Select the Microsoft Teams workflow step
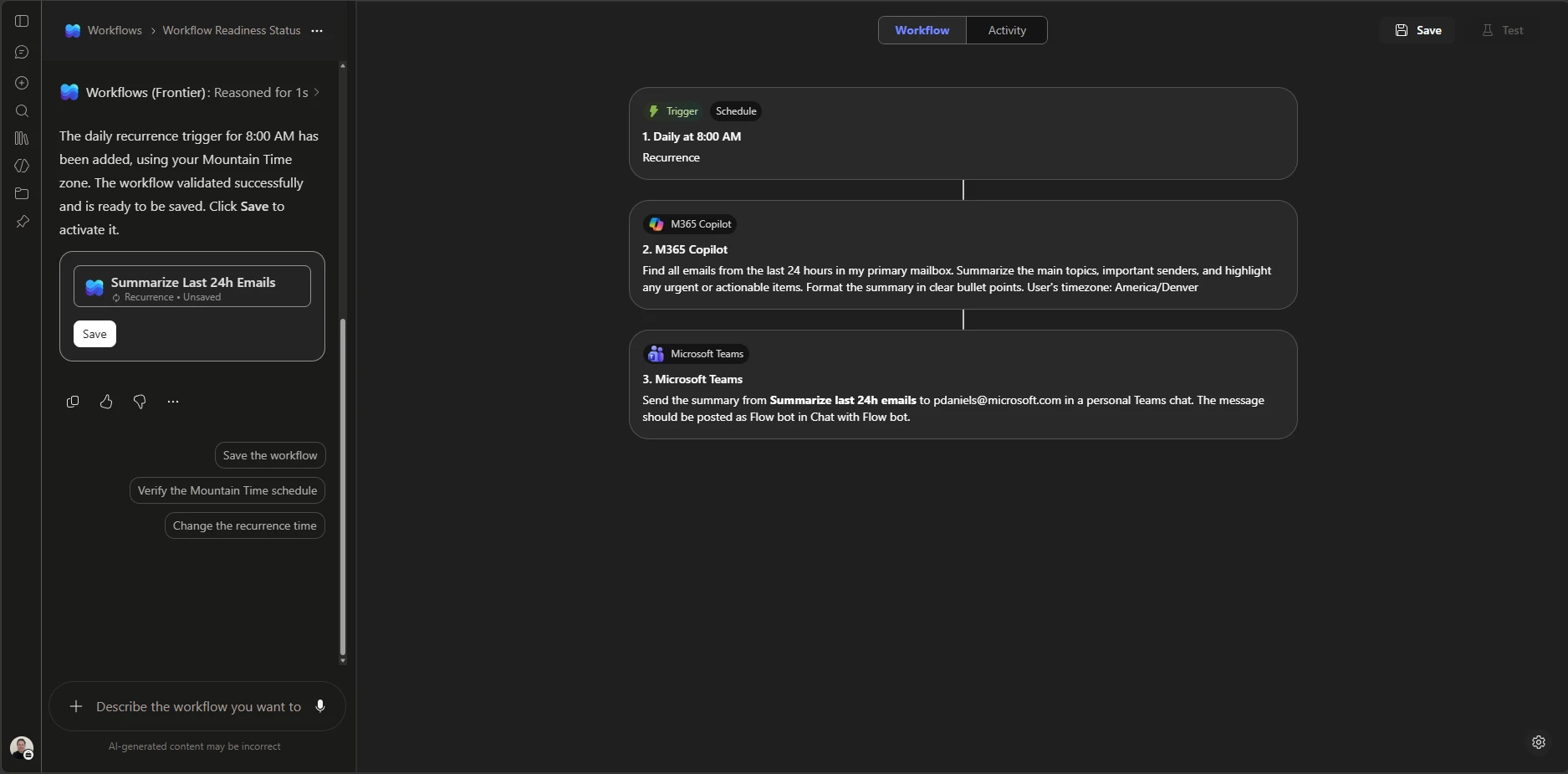 pos(963,385)
